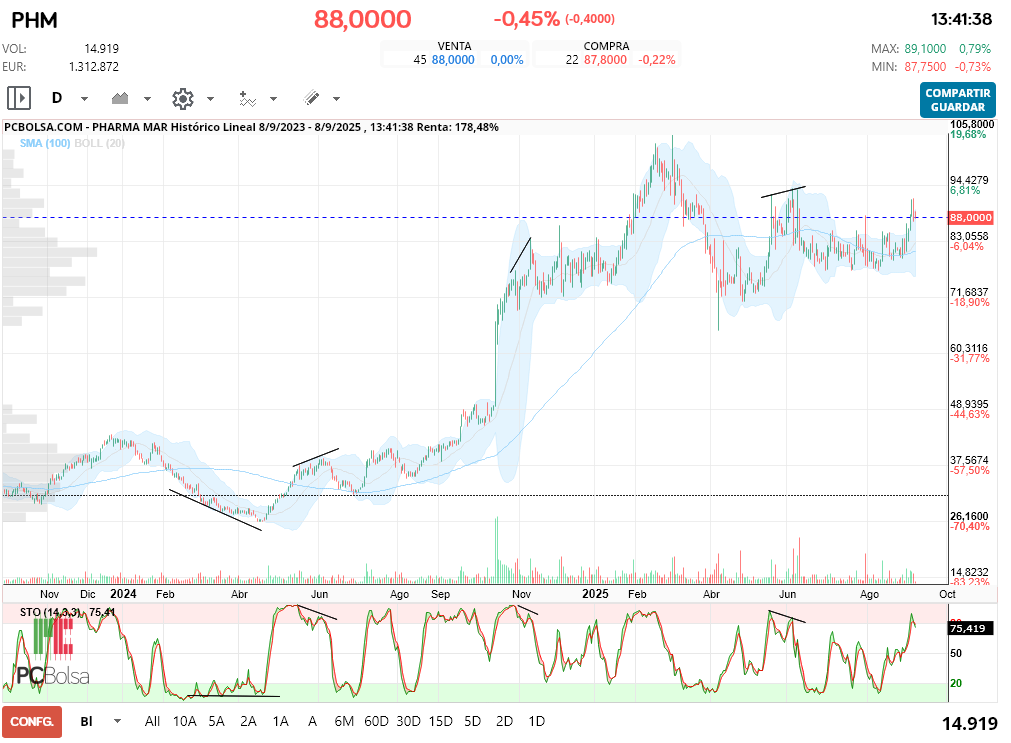Click the area chart type icon

[120, 98]
